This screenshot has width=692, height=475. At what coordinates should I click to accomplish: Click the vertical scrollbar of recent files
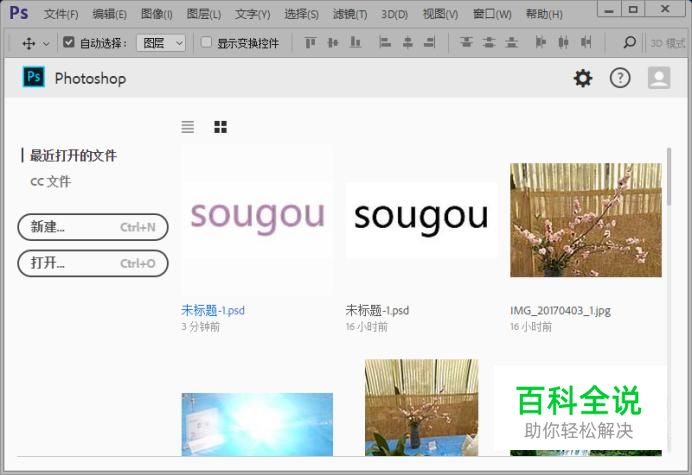pos(668,220)
